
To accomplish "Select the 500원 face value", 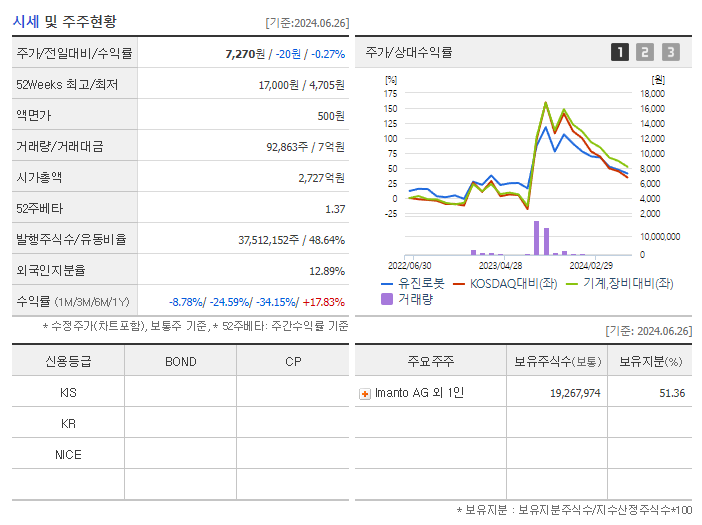I will (331, 116).
